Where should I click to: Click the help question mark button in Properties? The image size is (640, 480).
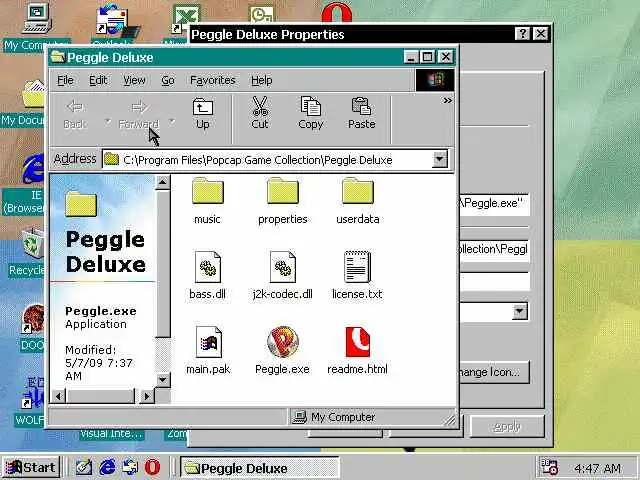coord(522,33)
